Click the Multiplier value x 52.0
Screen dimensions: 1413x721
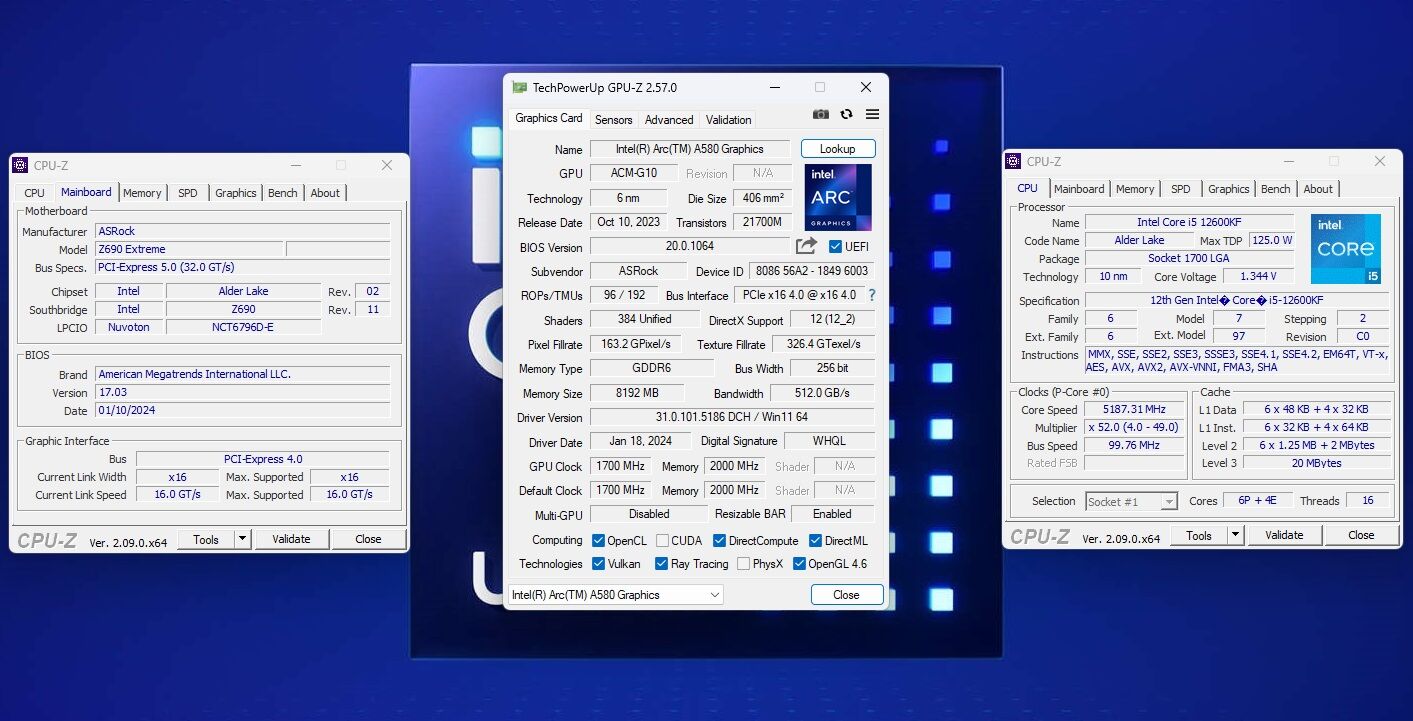coord(1135,427)
